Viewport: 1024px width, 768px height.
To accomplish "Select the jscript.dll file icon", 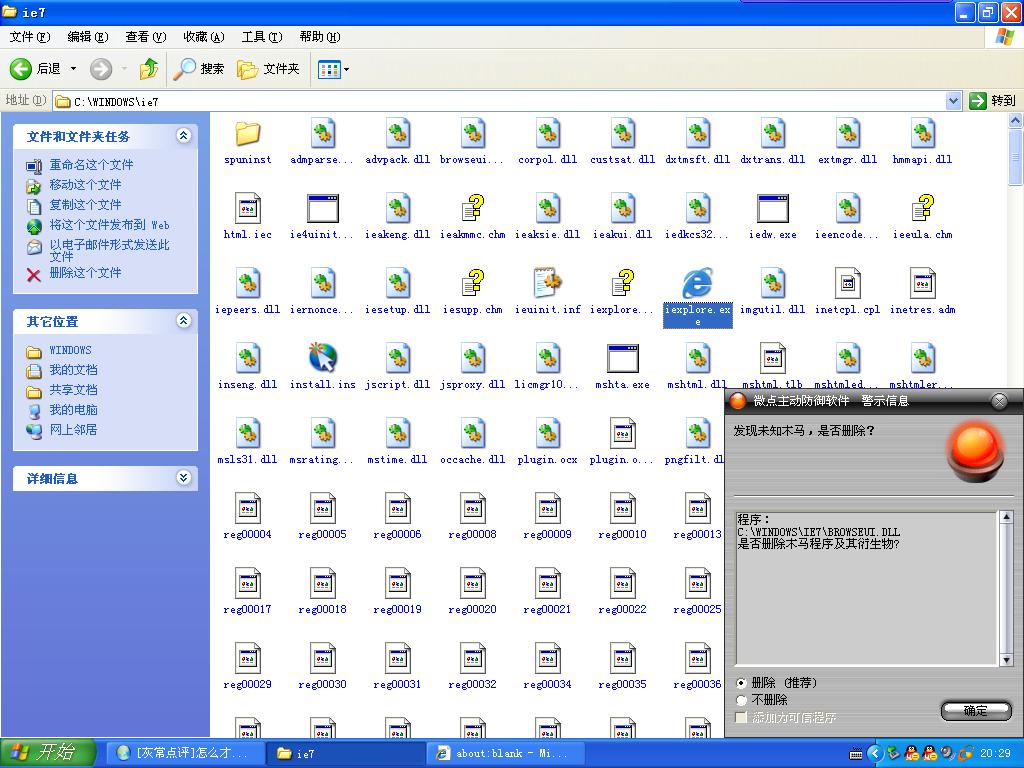I will (x=398, y=359).
